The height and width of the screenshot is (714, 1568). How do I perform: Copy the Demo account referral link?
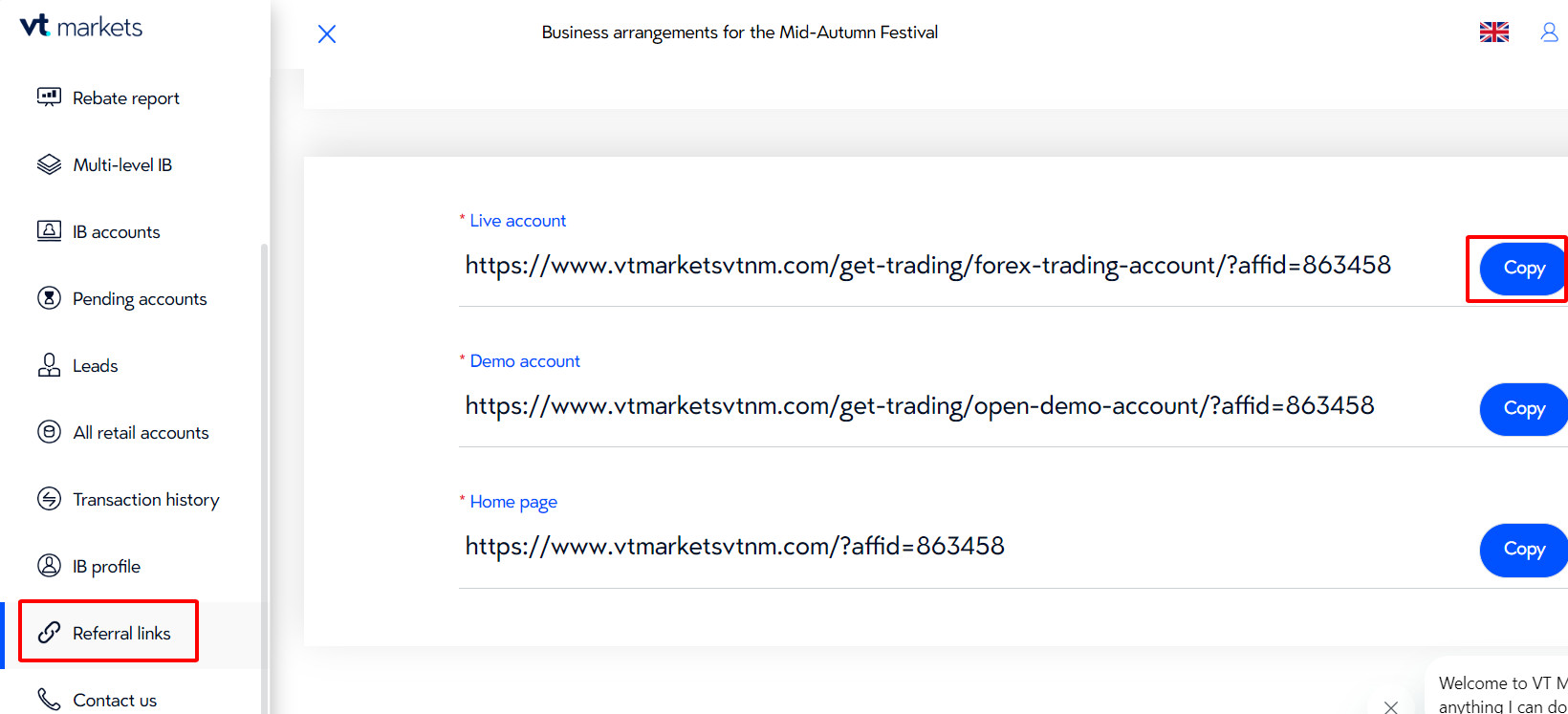pyautogui.click(x=1523, y=409)
